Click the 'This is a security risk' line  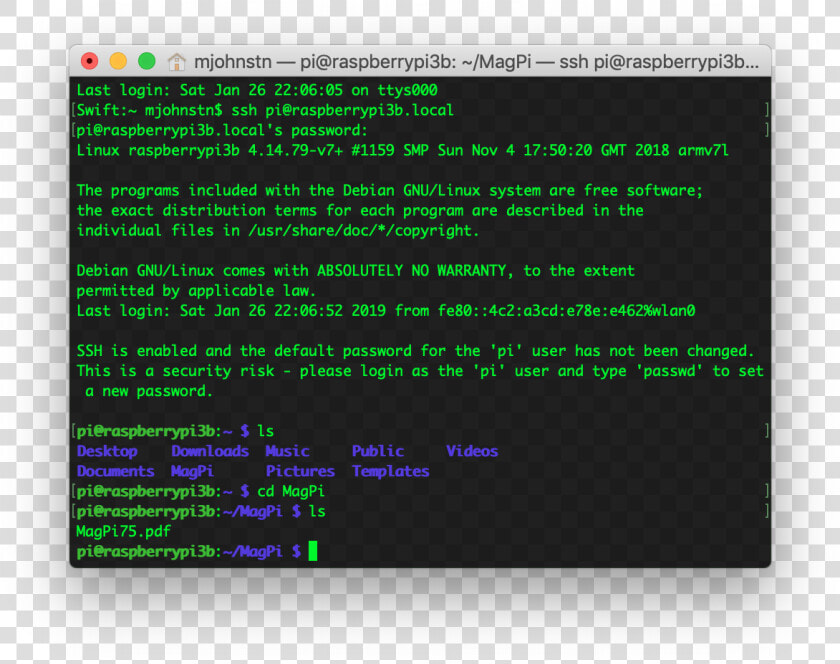[x=420, y=371]
